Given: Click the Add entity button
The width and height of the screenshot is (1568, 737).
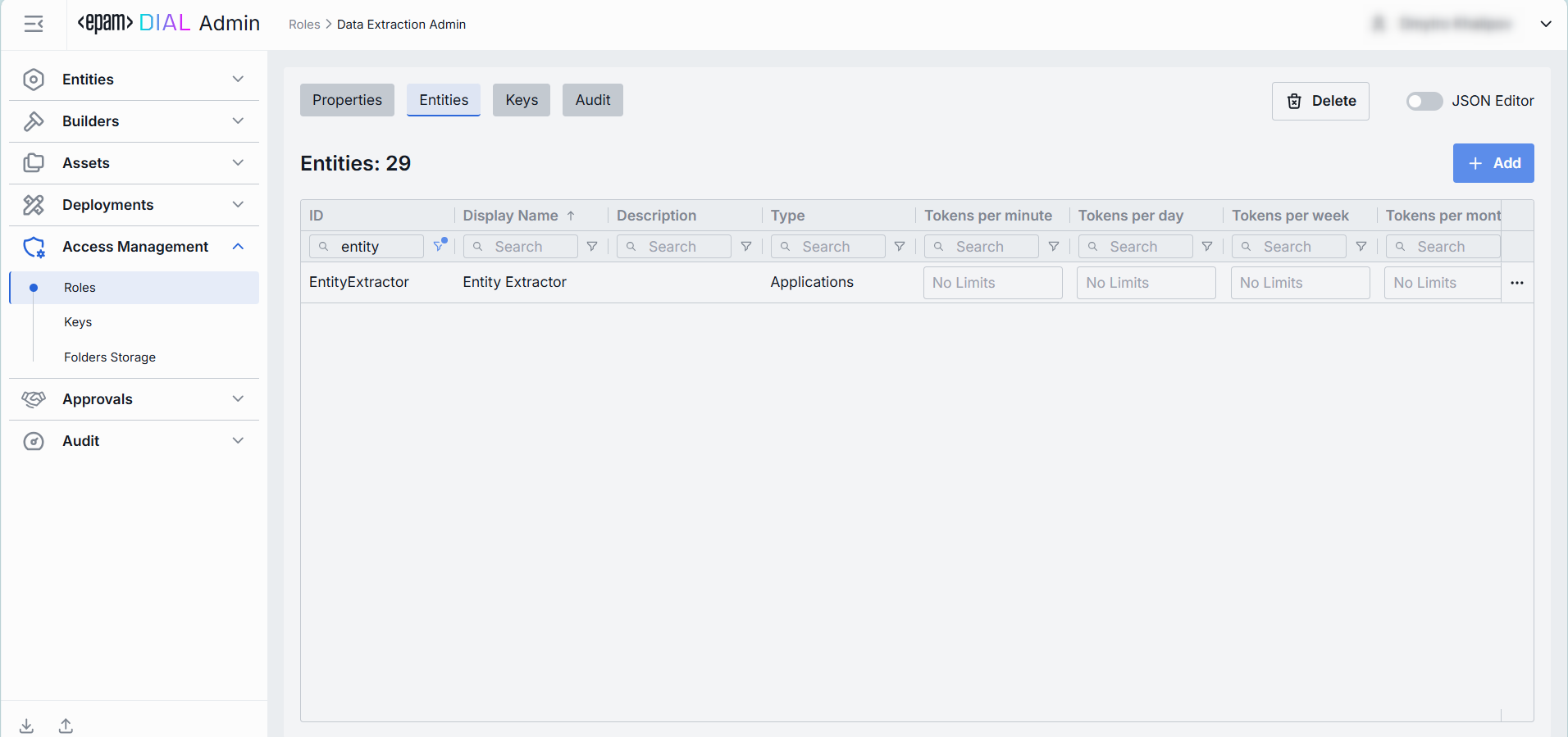Looking at the screenshot, I should pyautogui.click(x=1493, y=163).
